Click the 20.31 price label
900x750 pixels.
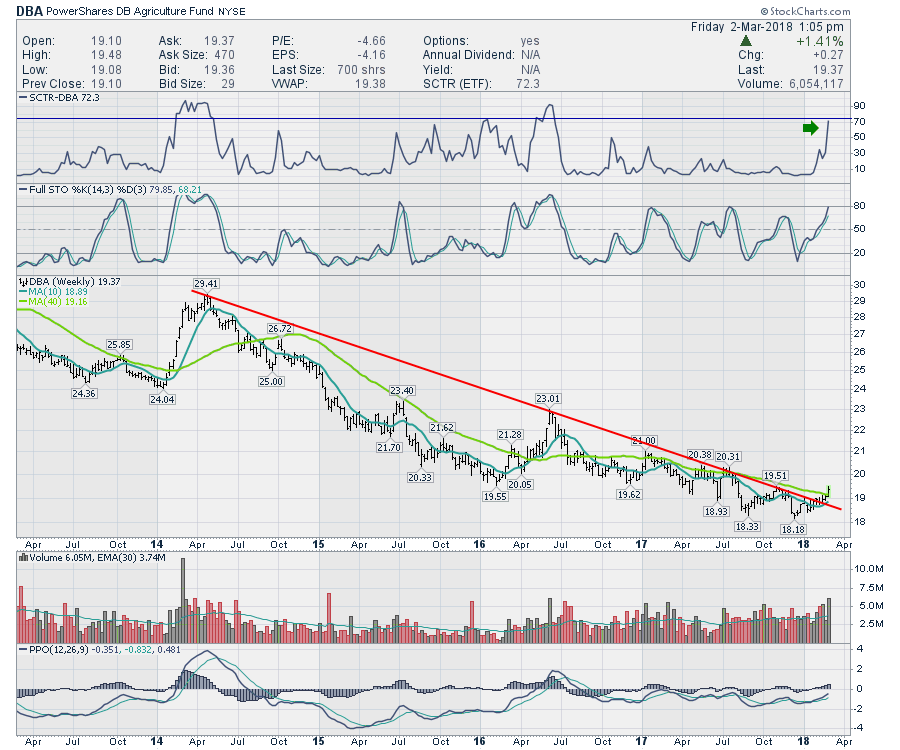pos(728,457)
